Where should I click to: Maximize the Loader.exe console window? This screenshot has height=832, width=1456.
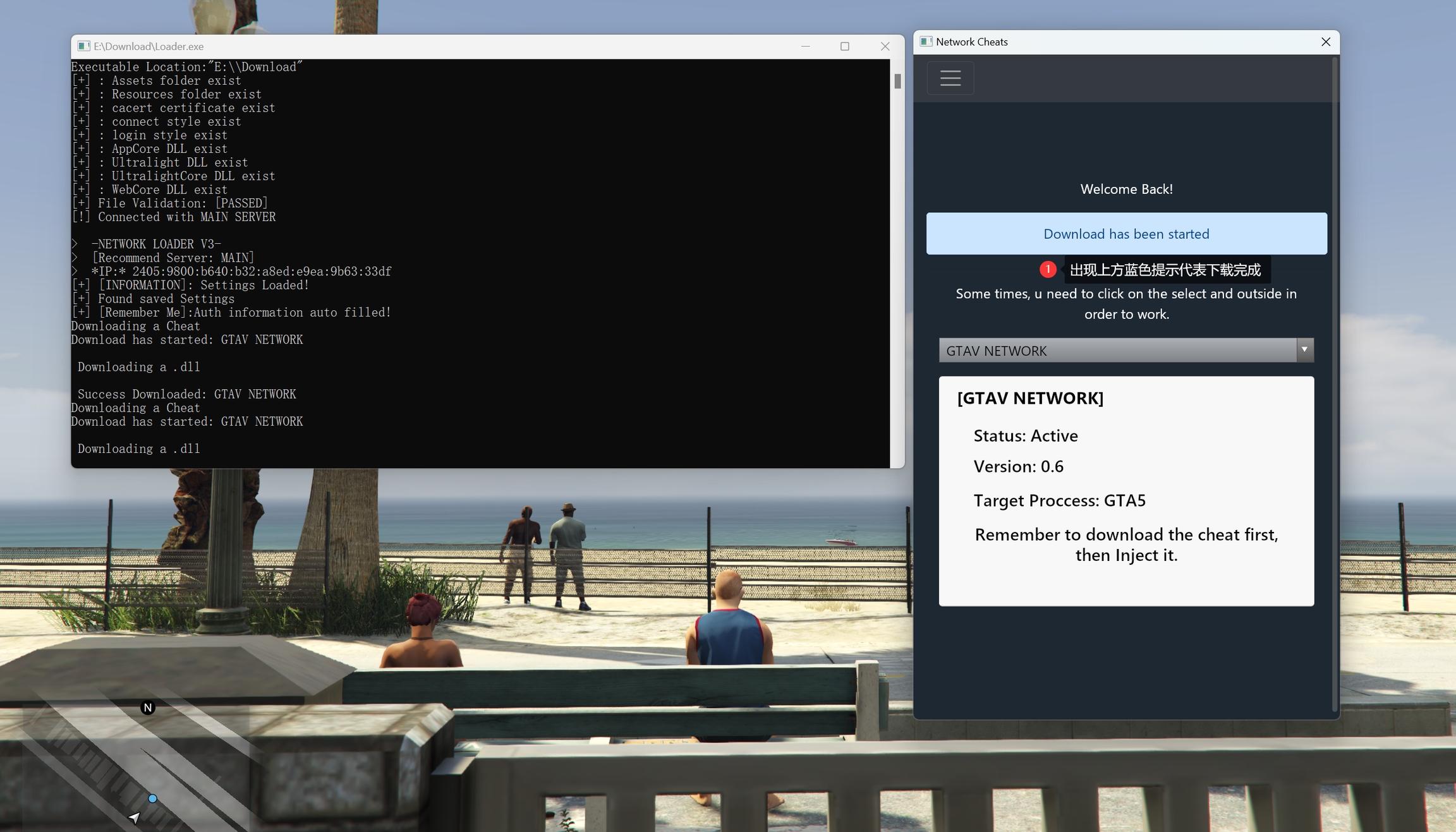pos(844,46)
